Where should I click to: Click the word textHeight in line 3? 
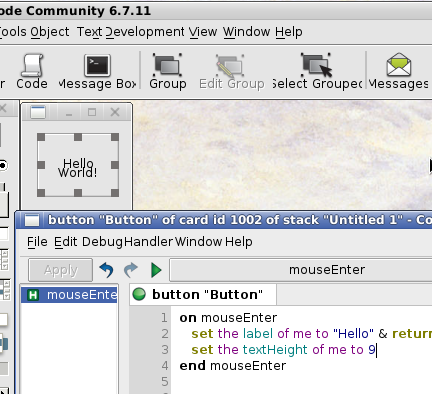(x=275, y=350)
